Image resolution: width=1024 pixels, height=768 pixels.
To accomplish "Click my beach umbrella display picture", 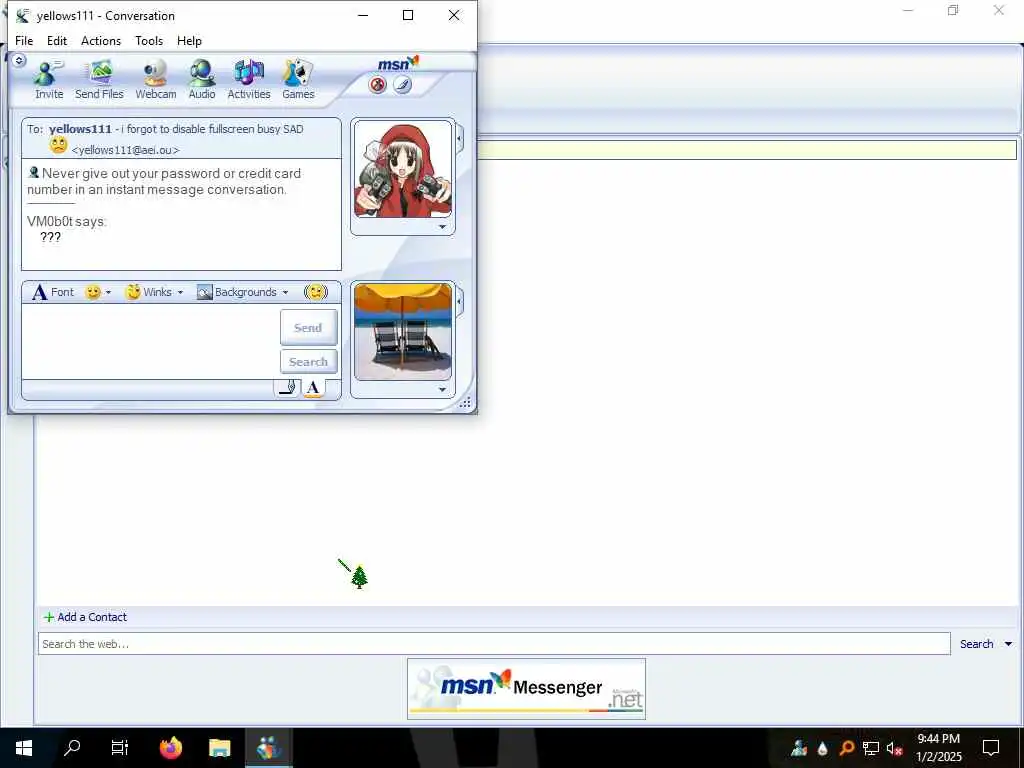I will [403, 331].
